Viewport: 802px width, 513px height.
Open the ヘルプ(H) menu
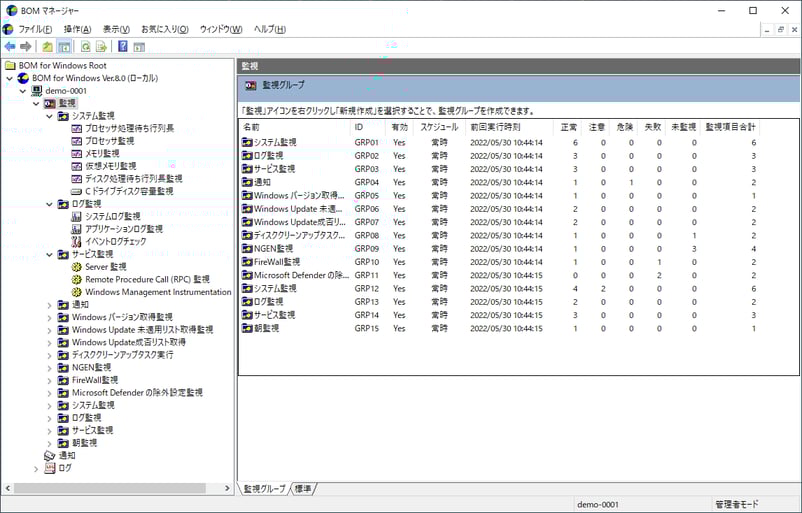270,29
